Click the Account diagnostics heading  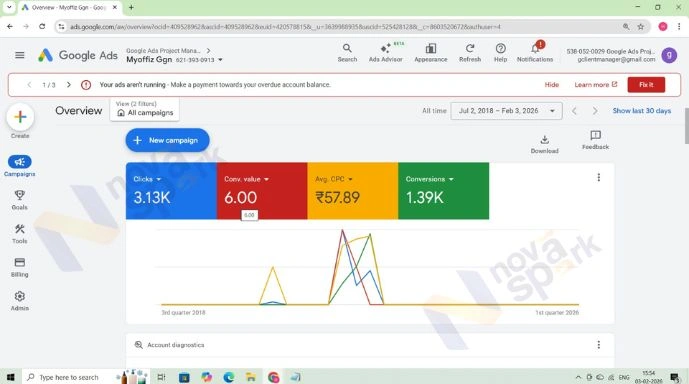point(175,345)
